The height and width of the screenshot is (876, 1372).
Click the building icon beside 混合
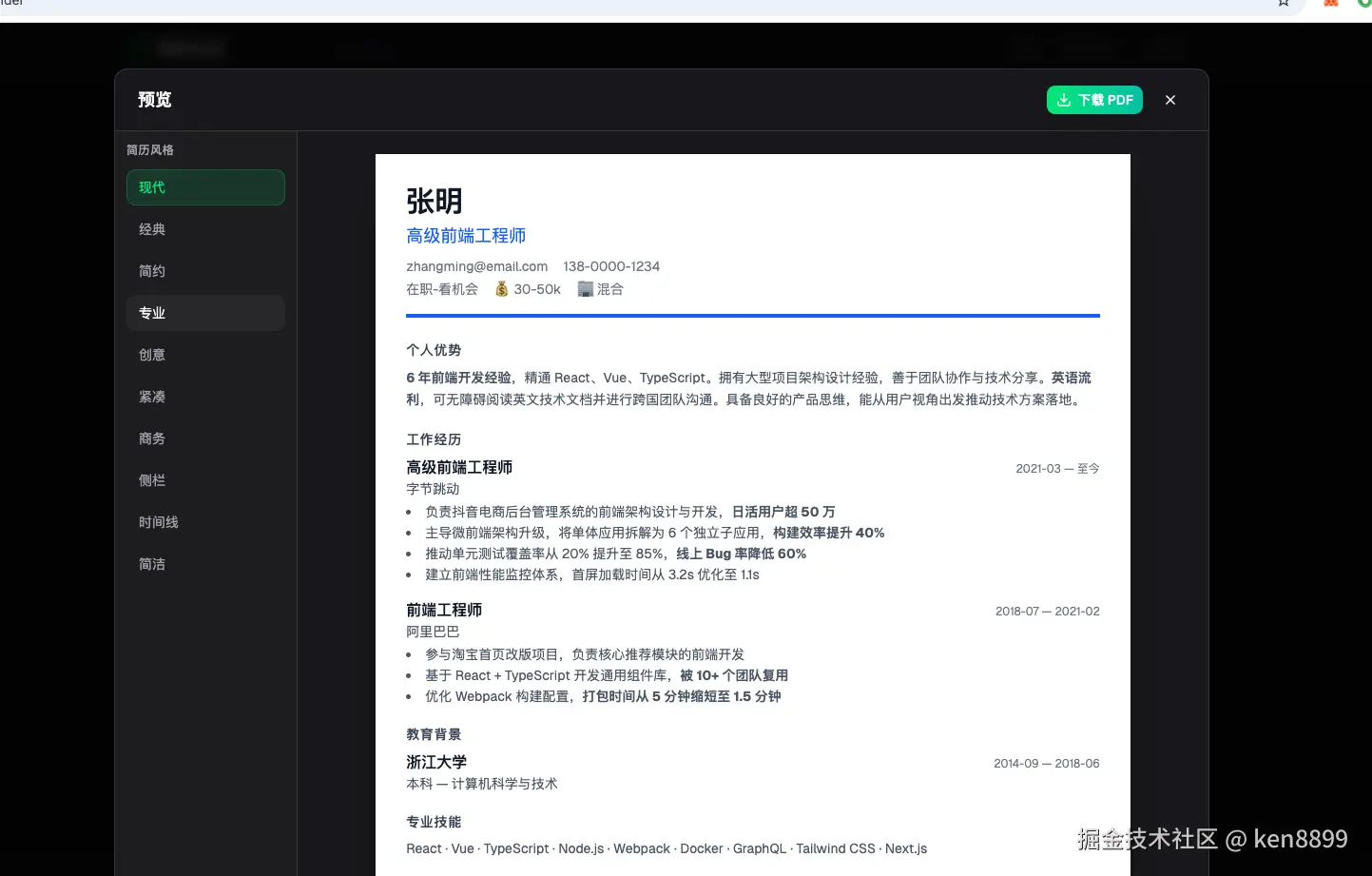586,289
